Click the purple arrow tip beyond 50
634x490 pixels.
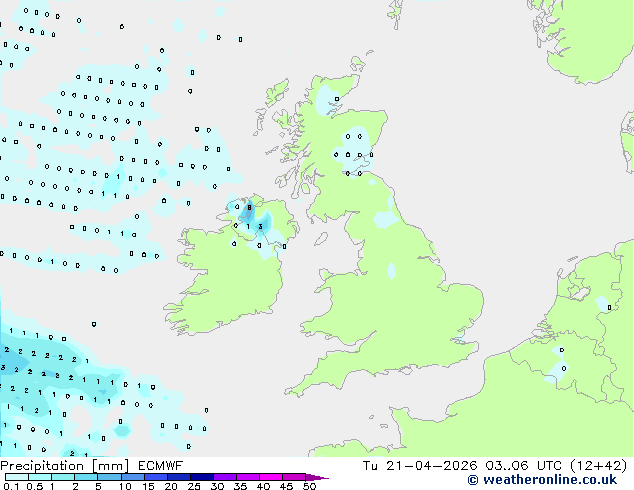[317, 477]
